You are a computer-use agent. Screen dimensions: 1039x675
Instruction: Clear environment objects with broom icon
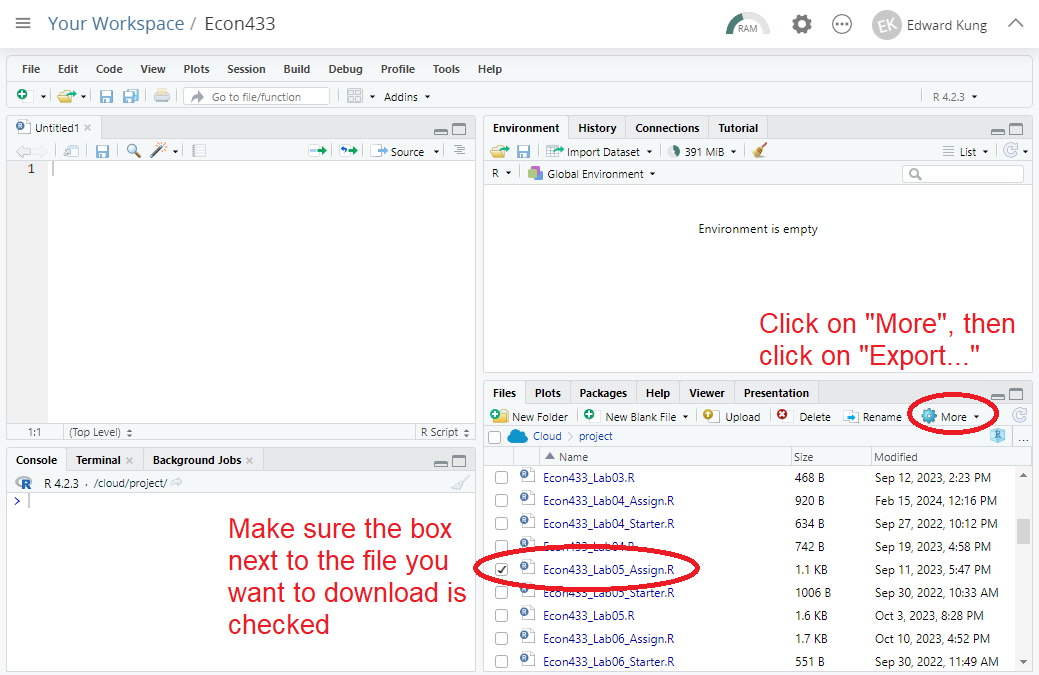760,151
